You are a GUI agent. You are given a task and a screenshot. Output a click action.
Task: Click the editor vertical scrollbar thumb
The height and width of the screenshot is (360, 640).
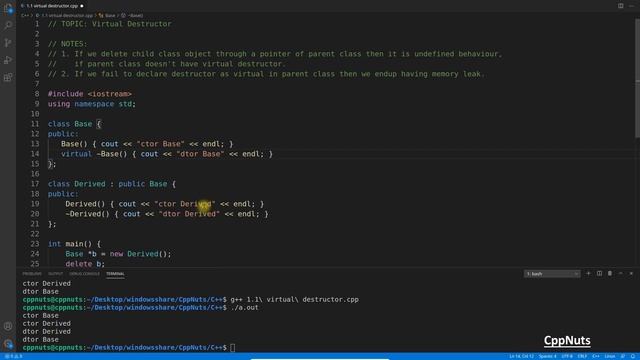click(x=637, y=78)
